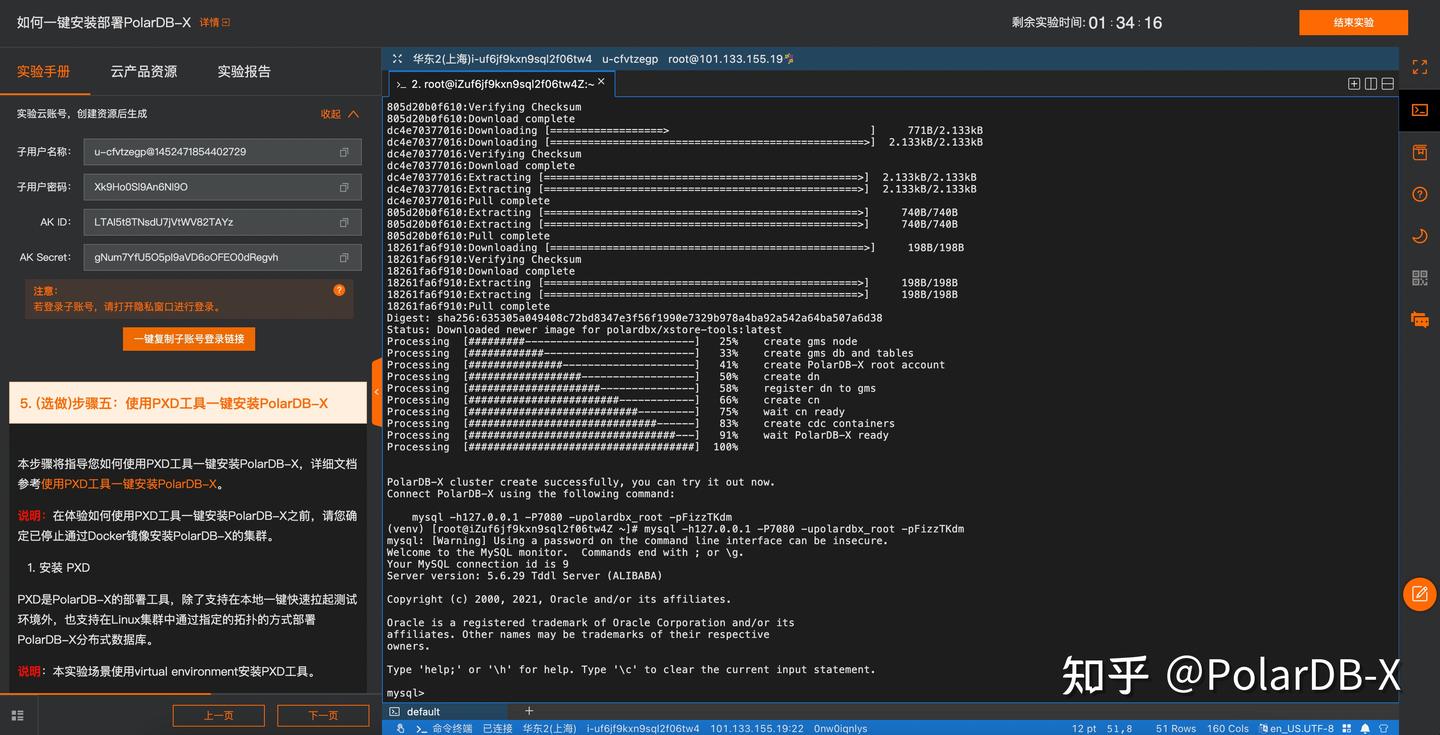Screen dimensions: 1440x735
Task: Copy the 子用户名称 value
Action: pyautogui.click(x=344, y=152)
